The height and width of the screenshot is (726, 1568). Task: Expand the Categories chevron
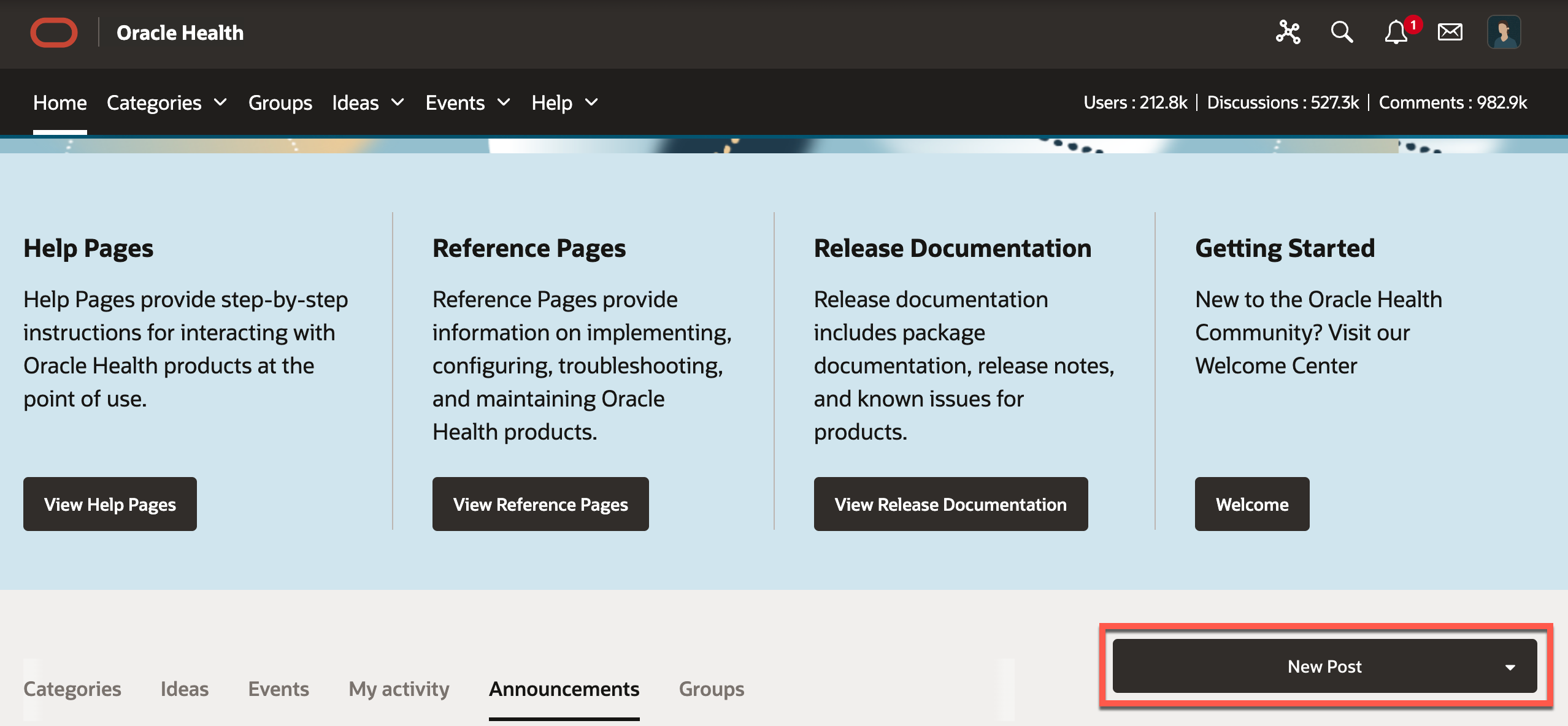tap(220, 102)
